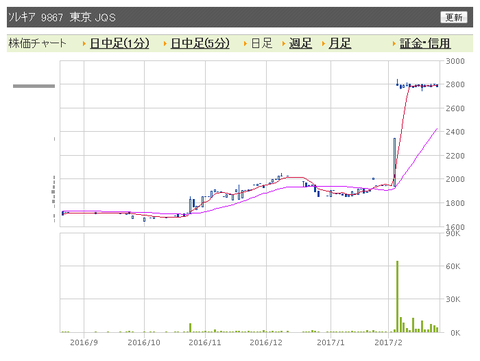Click the 1800 price axis label
This screenshot has height=361, width=480.
click(x=455, y=203)
